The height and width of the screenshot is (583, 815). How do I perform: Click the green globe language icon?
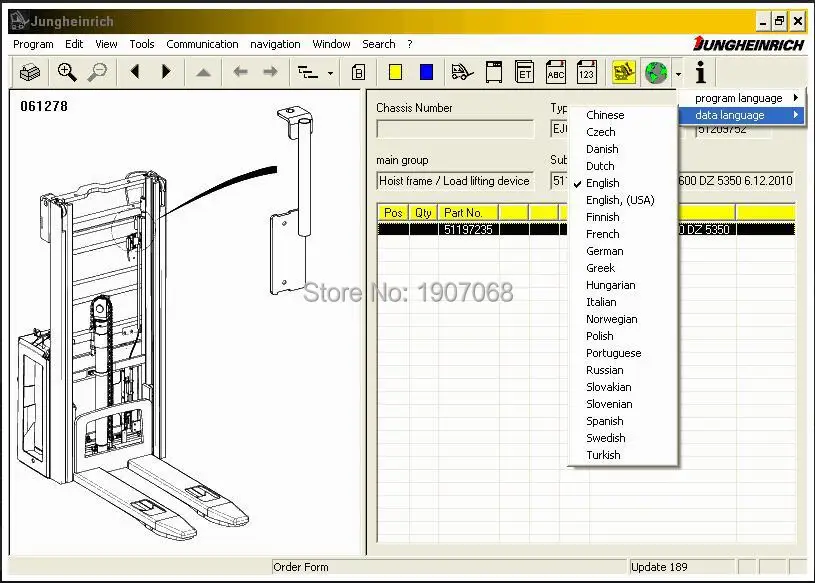(656, 72)
